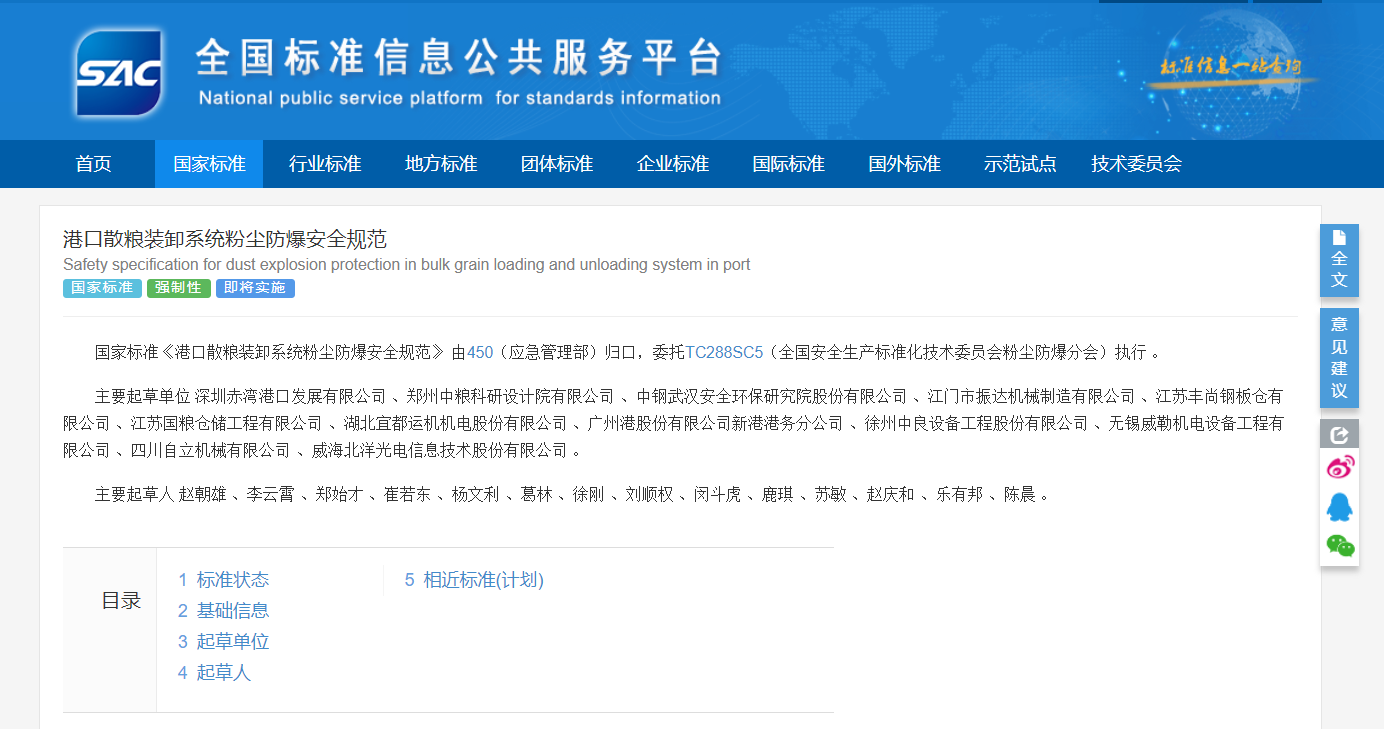The height and width of the screenshot is (729, 1384).
Task: Open the 技术委员会 navigation tab
Action: 1136,164
